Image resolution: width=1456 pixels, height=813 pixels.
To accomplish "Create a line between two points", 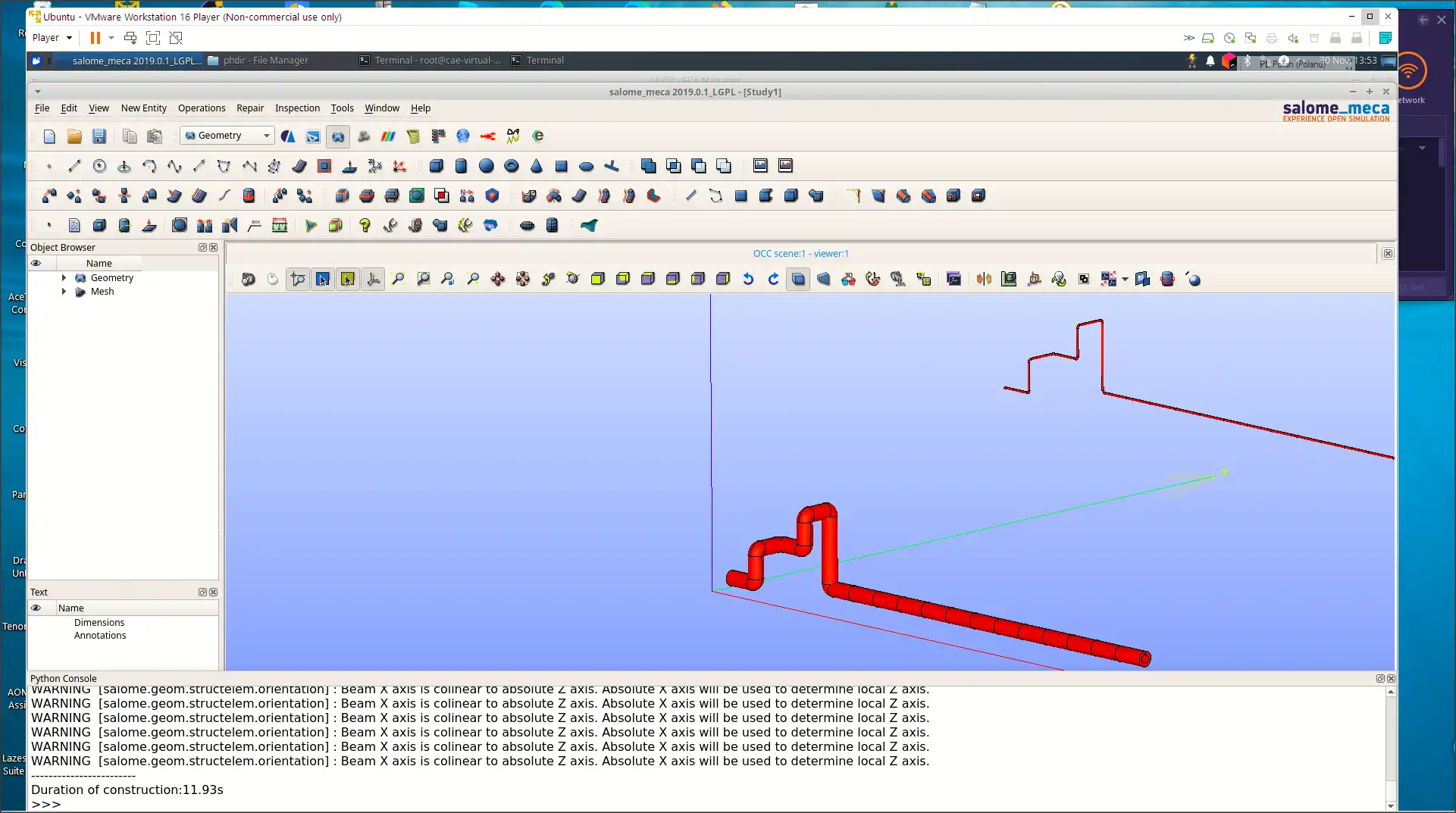I will click(74, 166).
